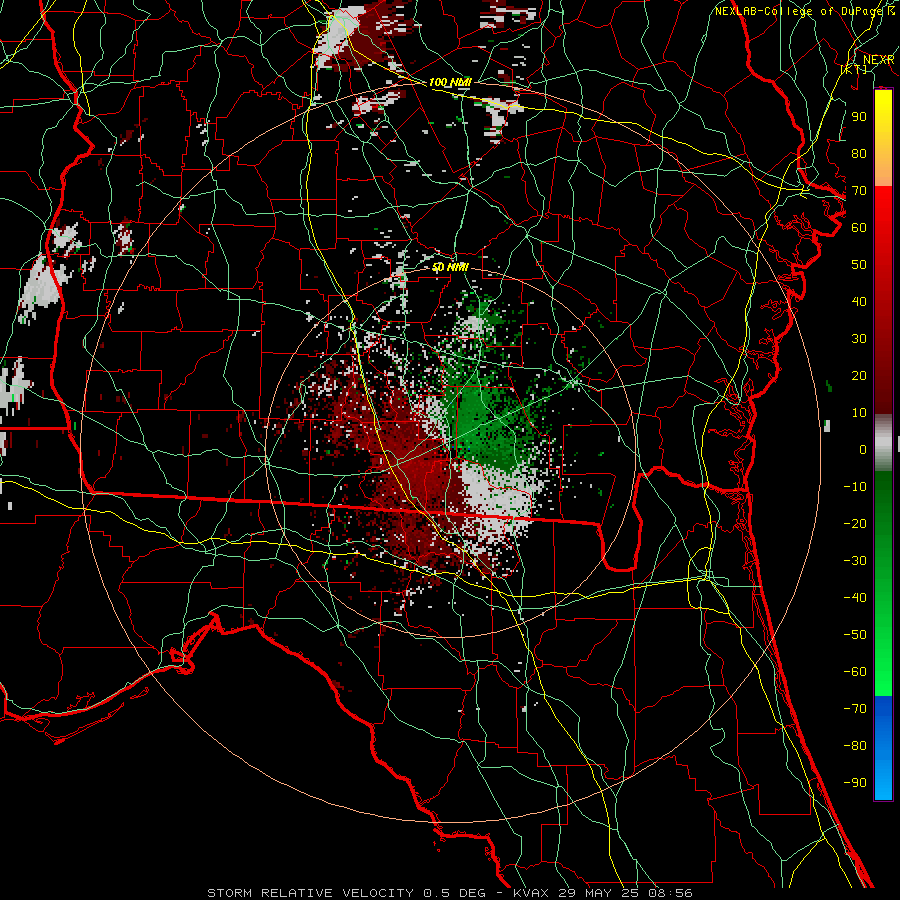Click the blue segment of the color bar
This screenshot has width=900, height=900.
(x=883, y=747)
